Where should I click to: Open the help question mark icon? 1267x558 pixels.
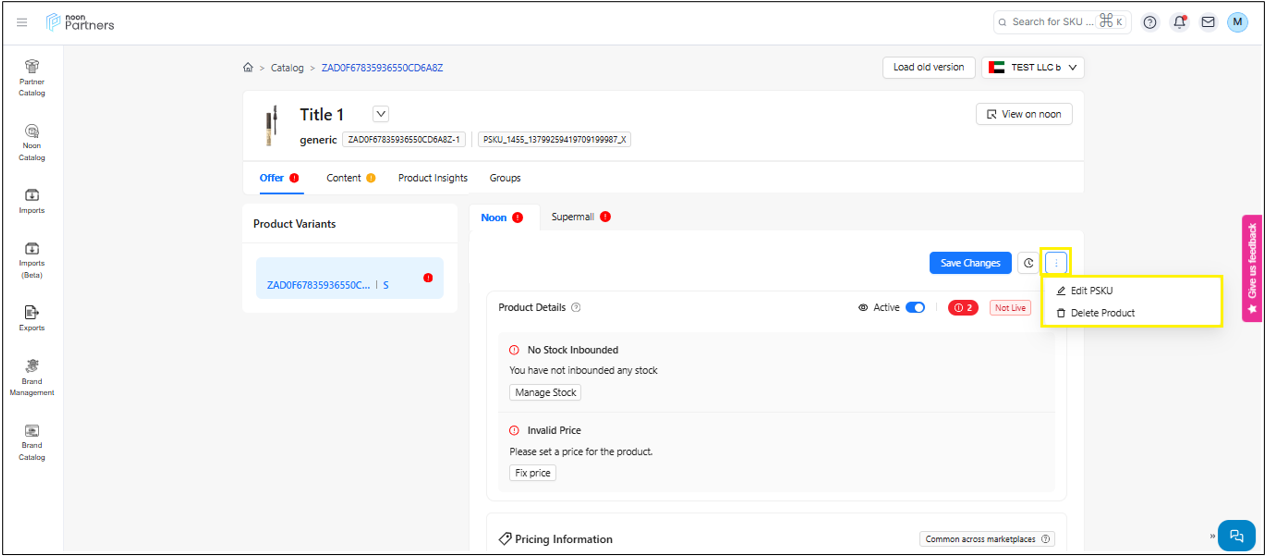1150,22
